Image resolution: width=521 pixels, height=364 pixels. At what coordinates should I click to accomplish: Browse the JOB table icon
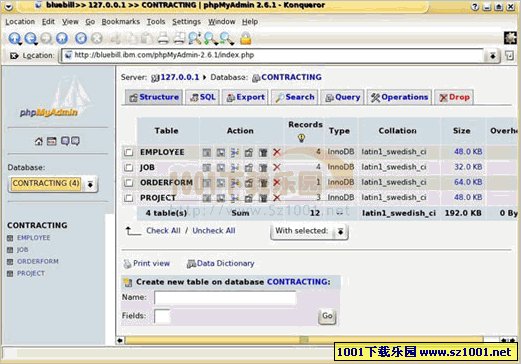click(x=207, y=168)
